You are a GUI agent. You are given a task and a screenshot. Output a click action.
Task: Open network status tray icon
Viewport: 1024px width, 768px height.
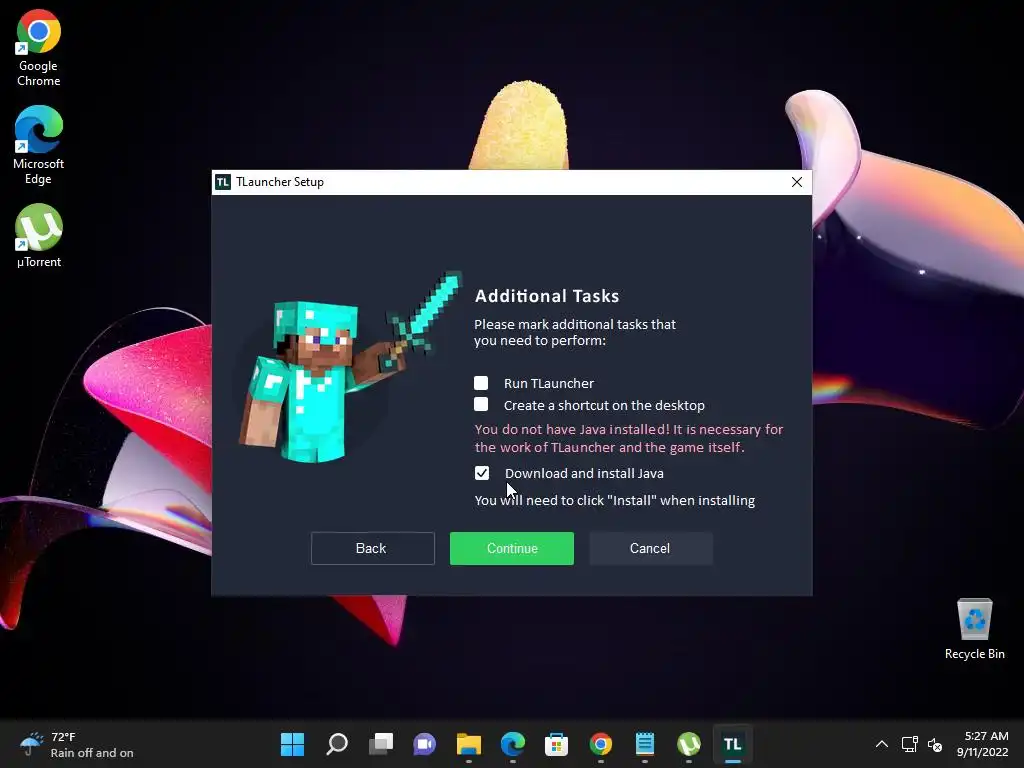click(x=909, y=744)
